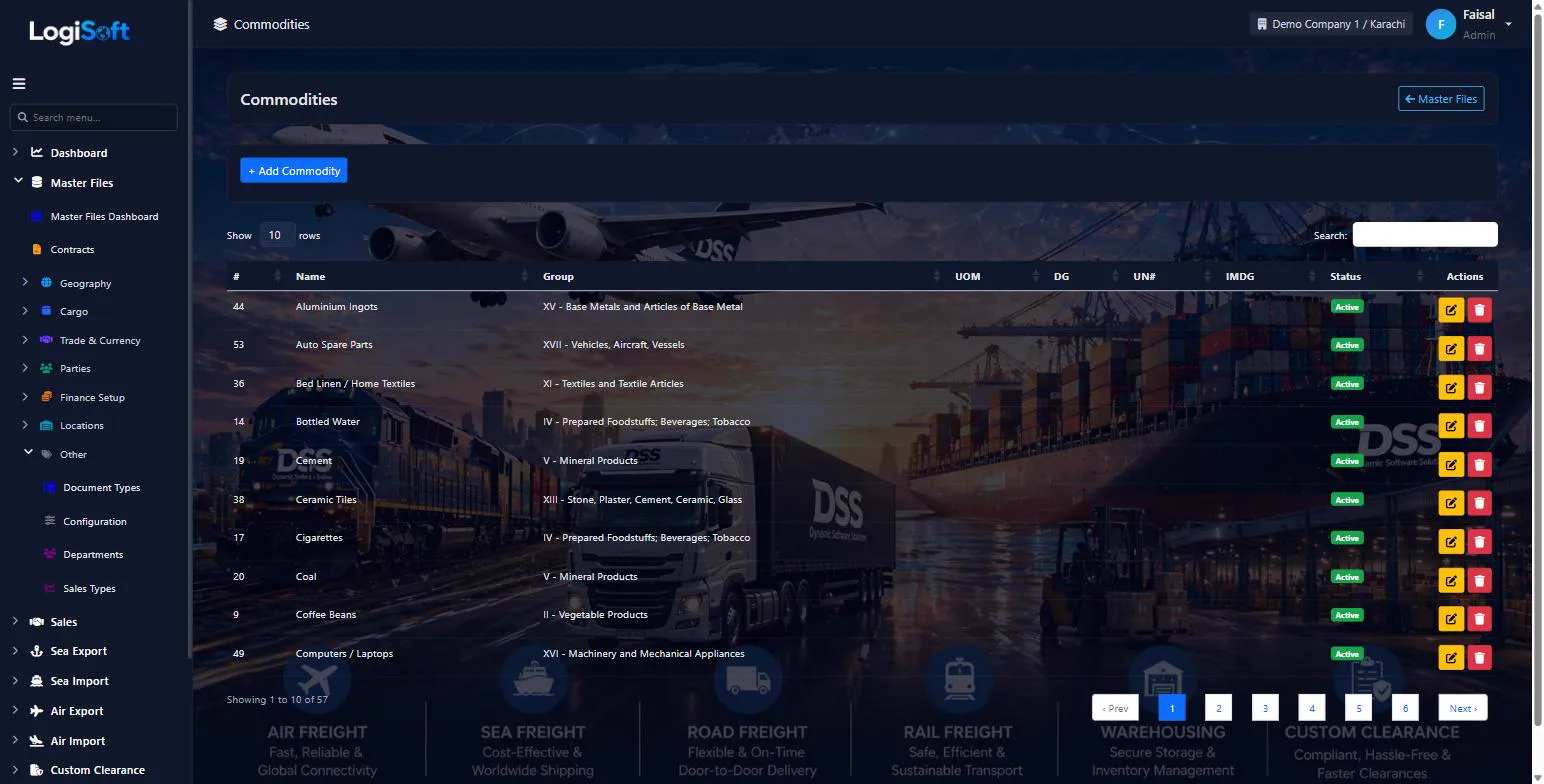1544x784 pixels.
Task: Click the Commodities stack icon in header
Action: [x=220, y=24]
